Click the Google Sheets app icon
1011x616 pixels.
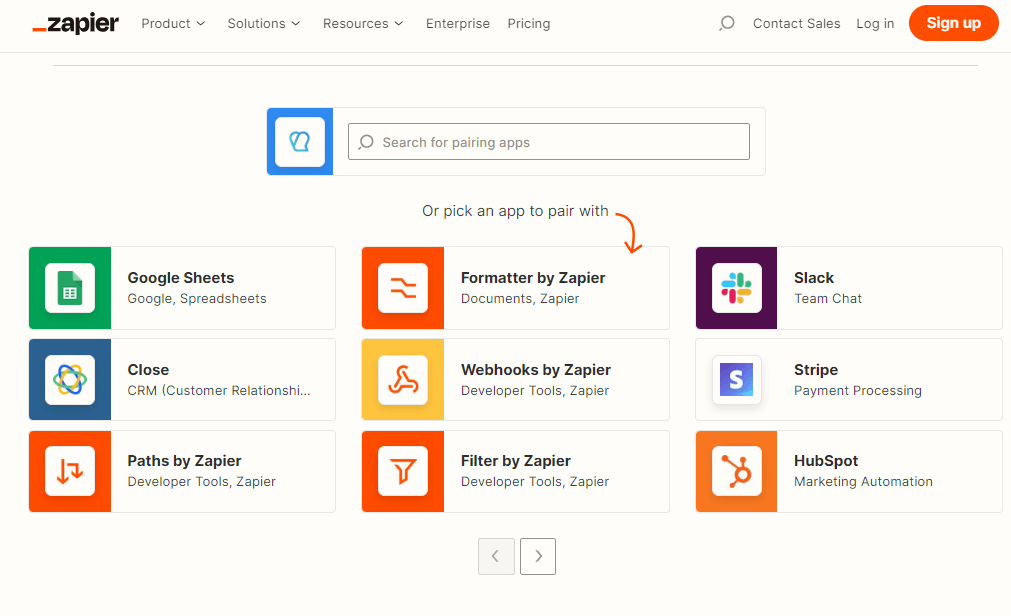click(70, 288)
